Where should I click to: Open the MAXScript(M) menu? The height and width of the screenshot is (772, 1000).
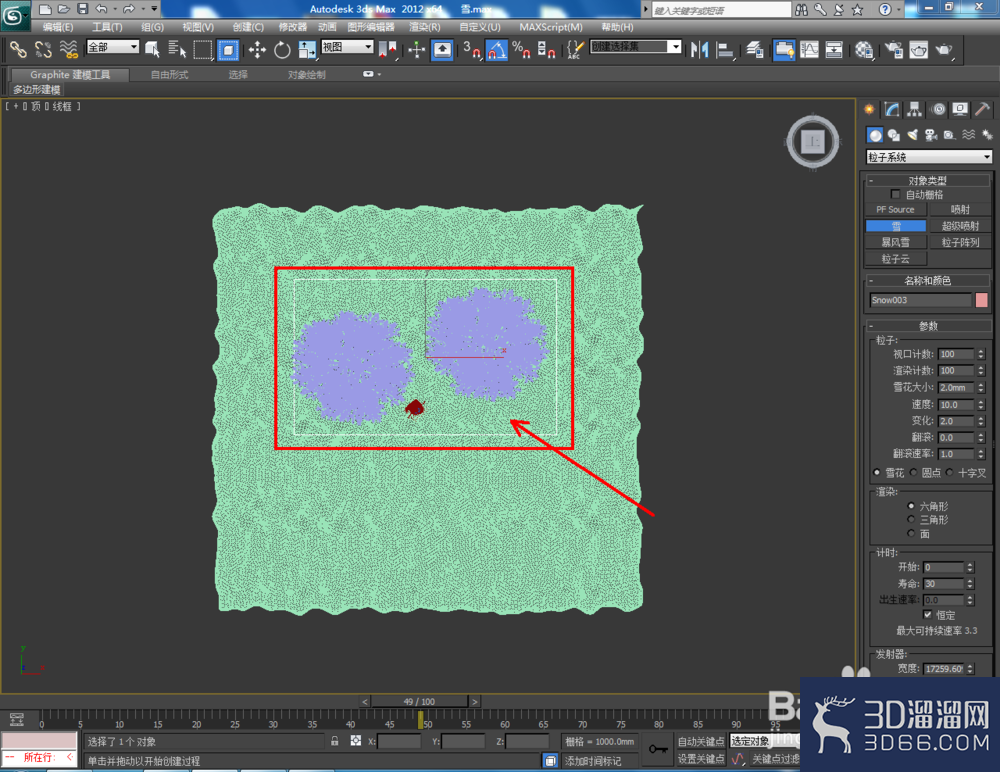tap(550, 27)
